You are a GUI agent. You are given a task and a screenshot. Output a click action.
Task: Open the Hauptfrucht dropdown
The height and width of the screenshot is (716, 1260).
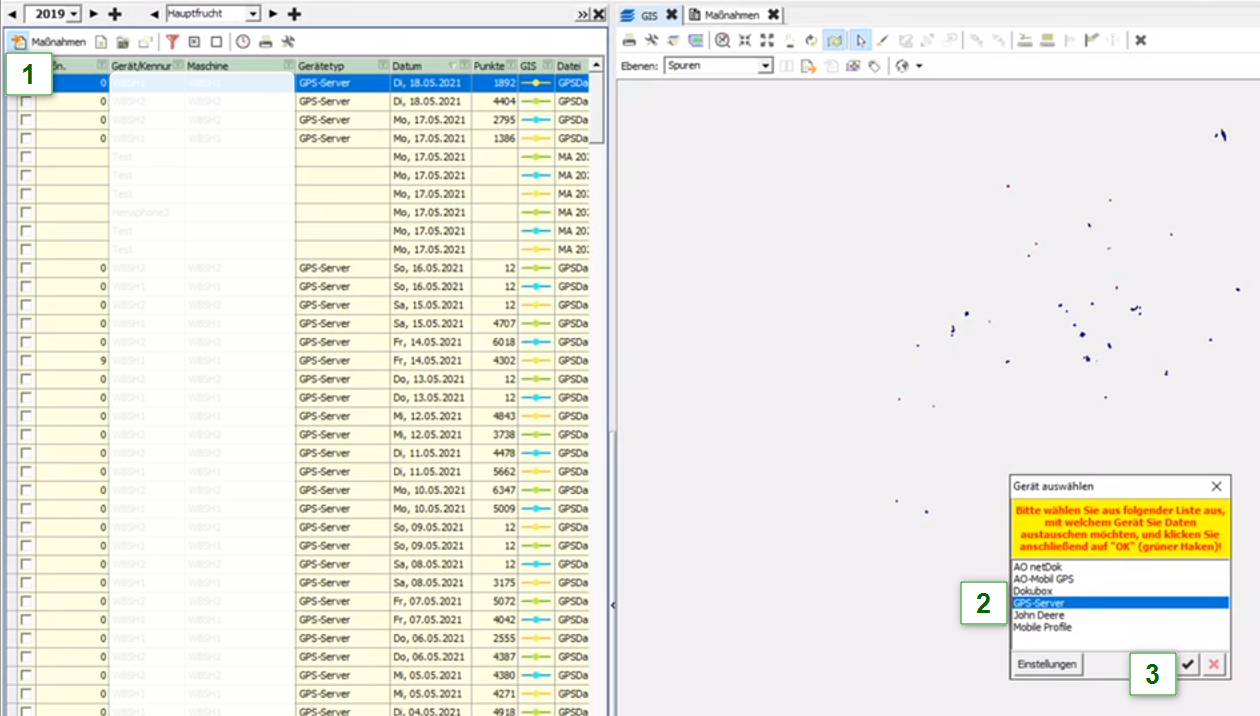(252, 14)
